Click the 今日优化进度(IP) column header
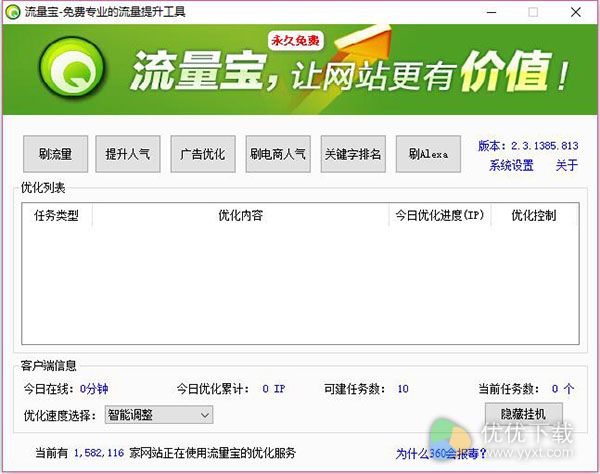The width and height of the screenshot is (600, 474). pos(440,215)
